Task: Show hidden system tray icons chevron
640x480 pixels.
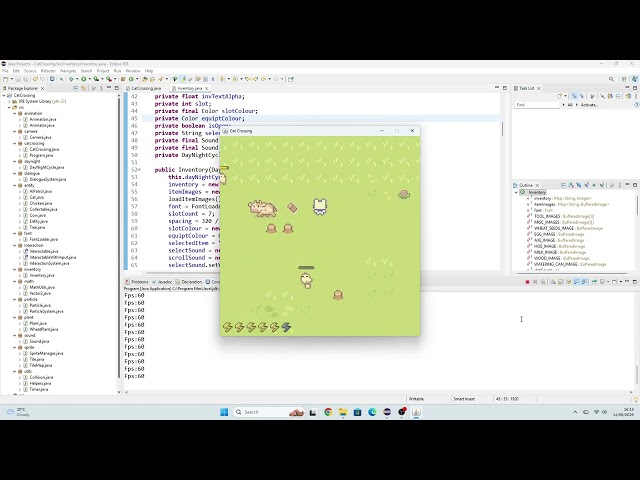Action: click(576, 412)
